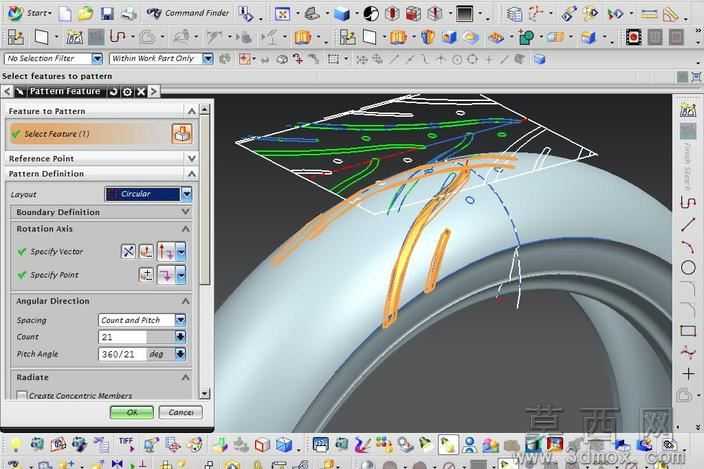Collapse the Radiate section
Image resolution: width=704 pixels, height=469 pixels.
point(185,377)
